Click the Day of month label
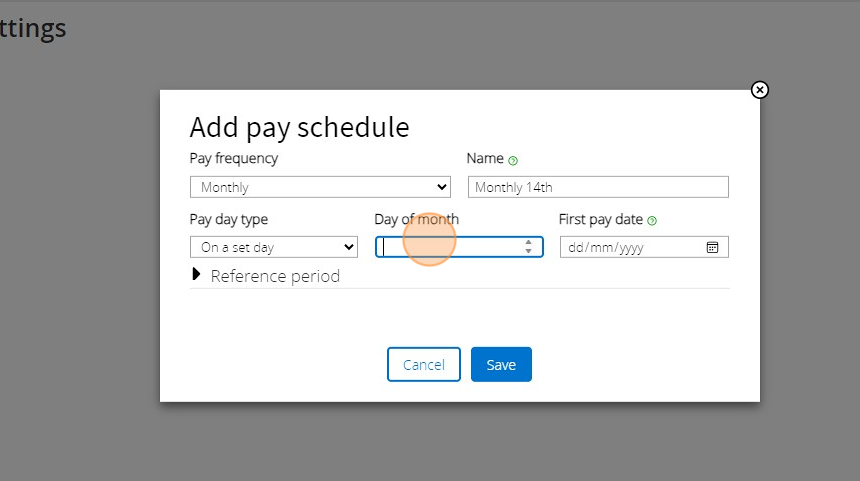Screen dimensions: 860x481 pos(416,219)
